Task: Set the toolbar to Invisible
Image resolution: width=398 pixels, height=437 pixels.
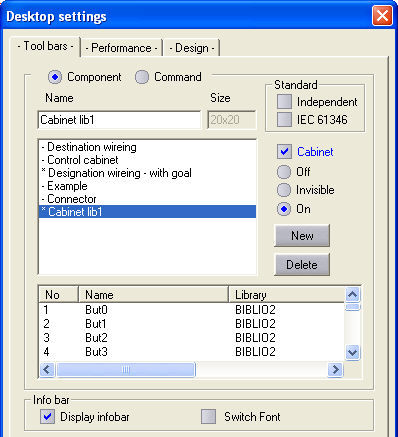Action: point(284,190)
